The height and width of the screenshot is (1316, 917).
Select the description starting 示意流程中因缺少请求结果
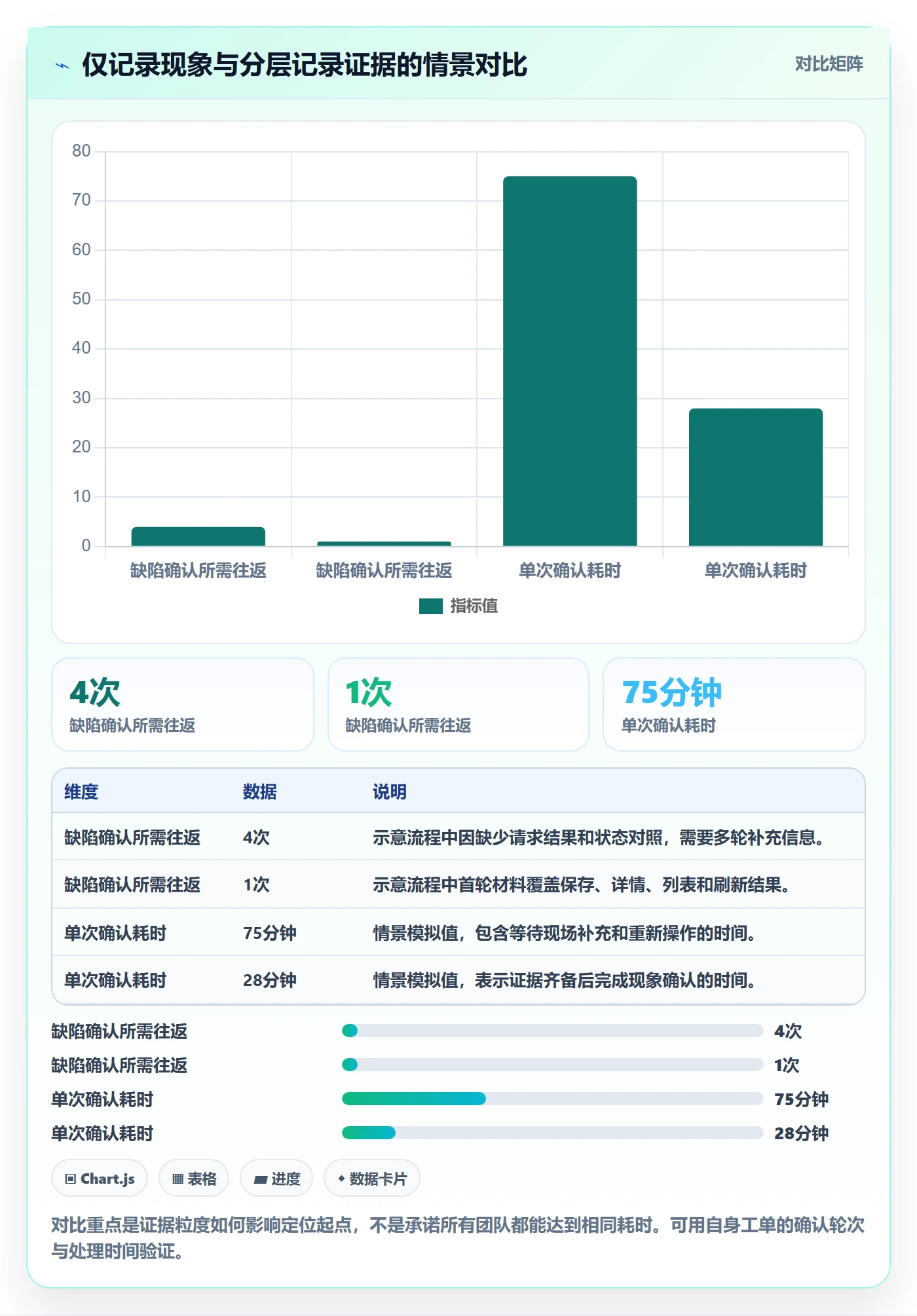pyautogui.click(x=599, y=837)
